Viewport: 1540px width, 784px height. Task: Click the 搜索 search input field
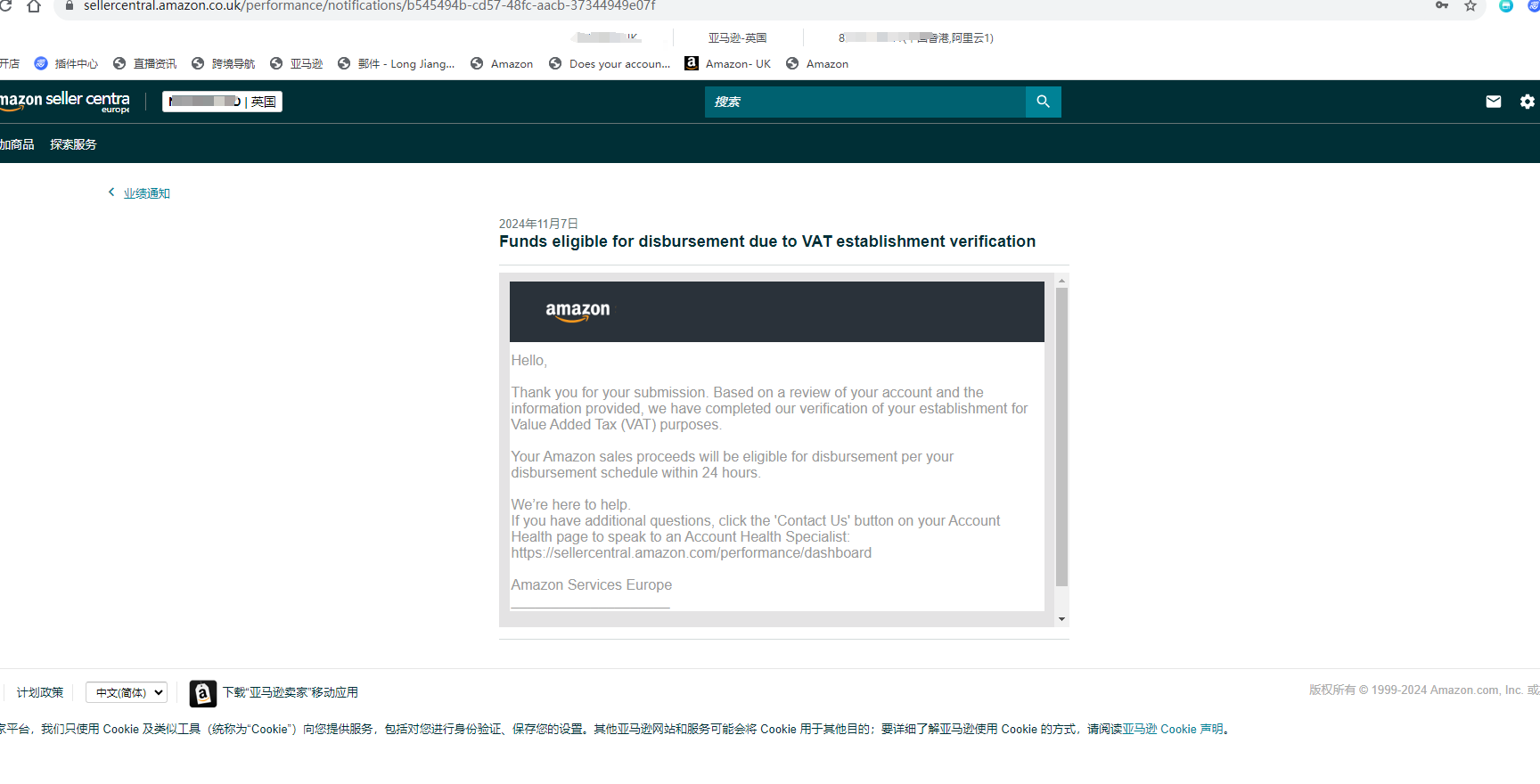864,102
